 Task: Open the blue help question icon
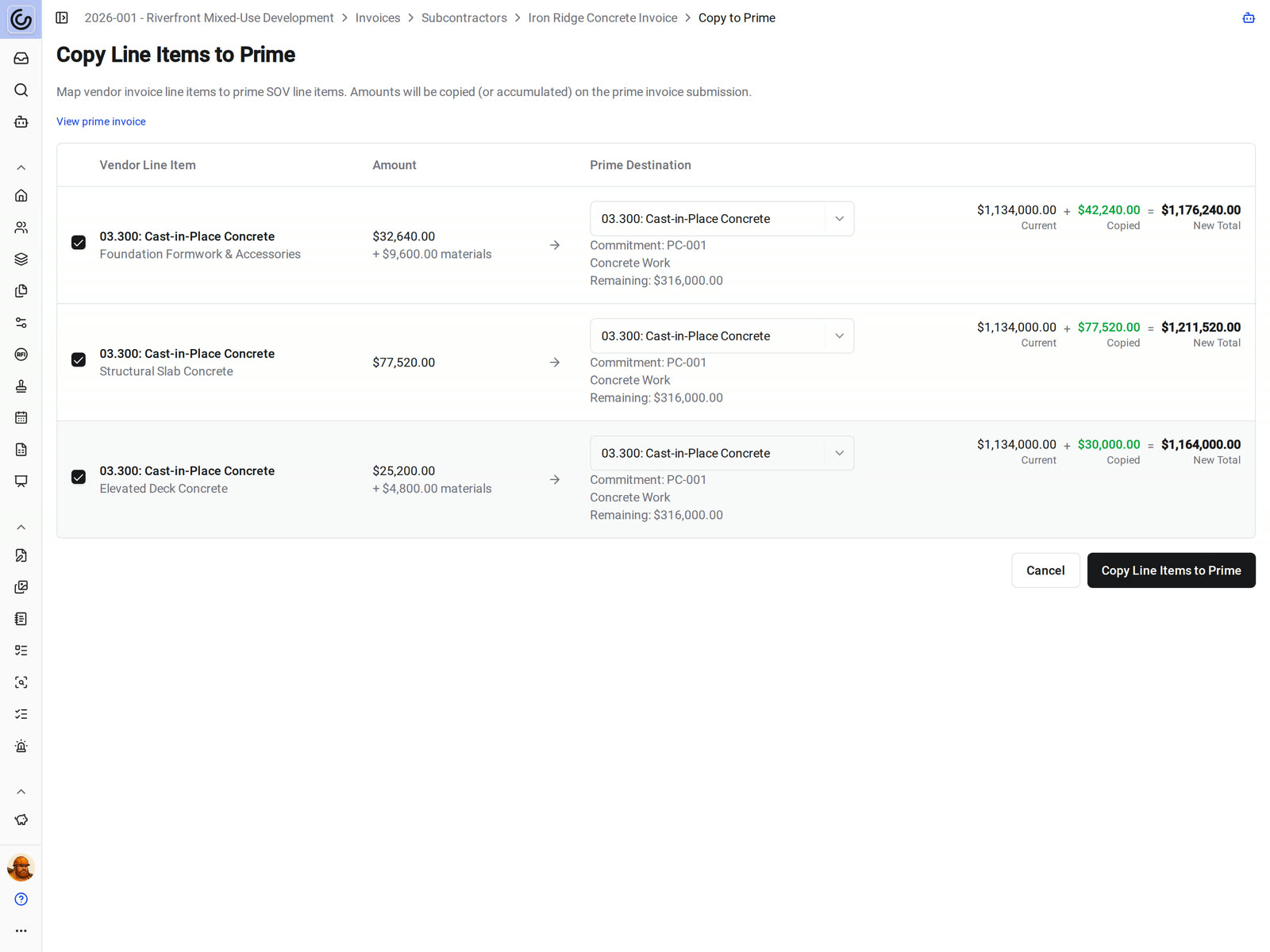21,899
